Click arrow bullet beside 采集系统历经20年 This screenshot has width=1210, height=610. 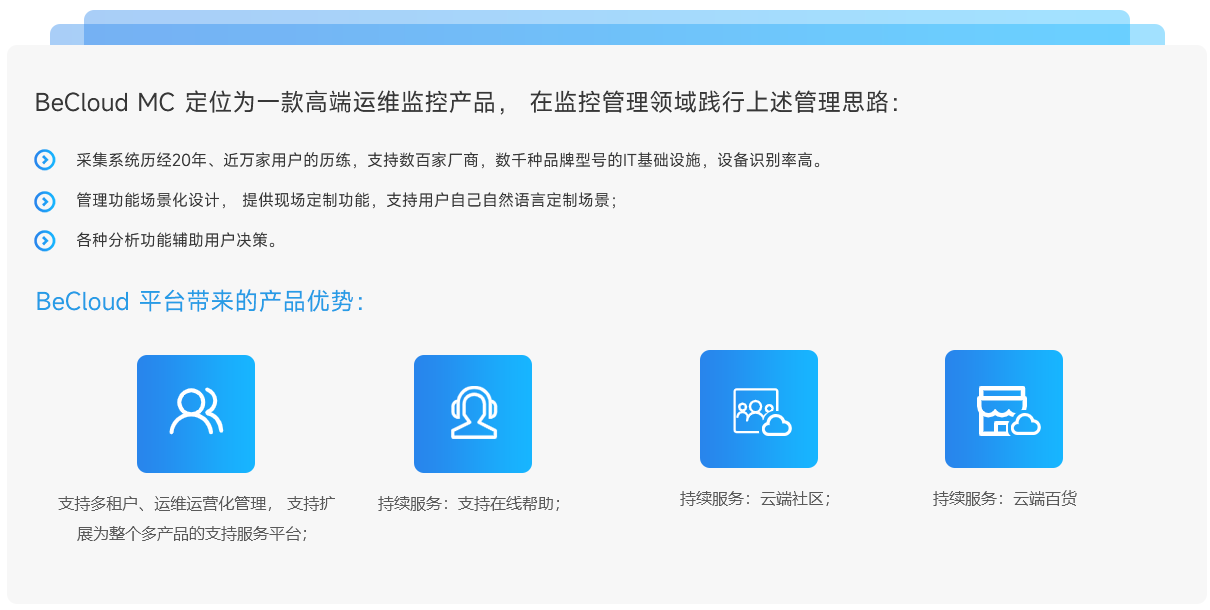click(x=45, y=160)
